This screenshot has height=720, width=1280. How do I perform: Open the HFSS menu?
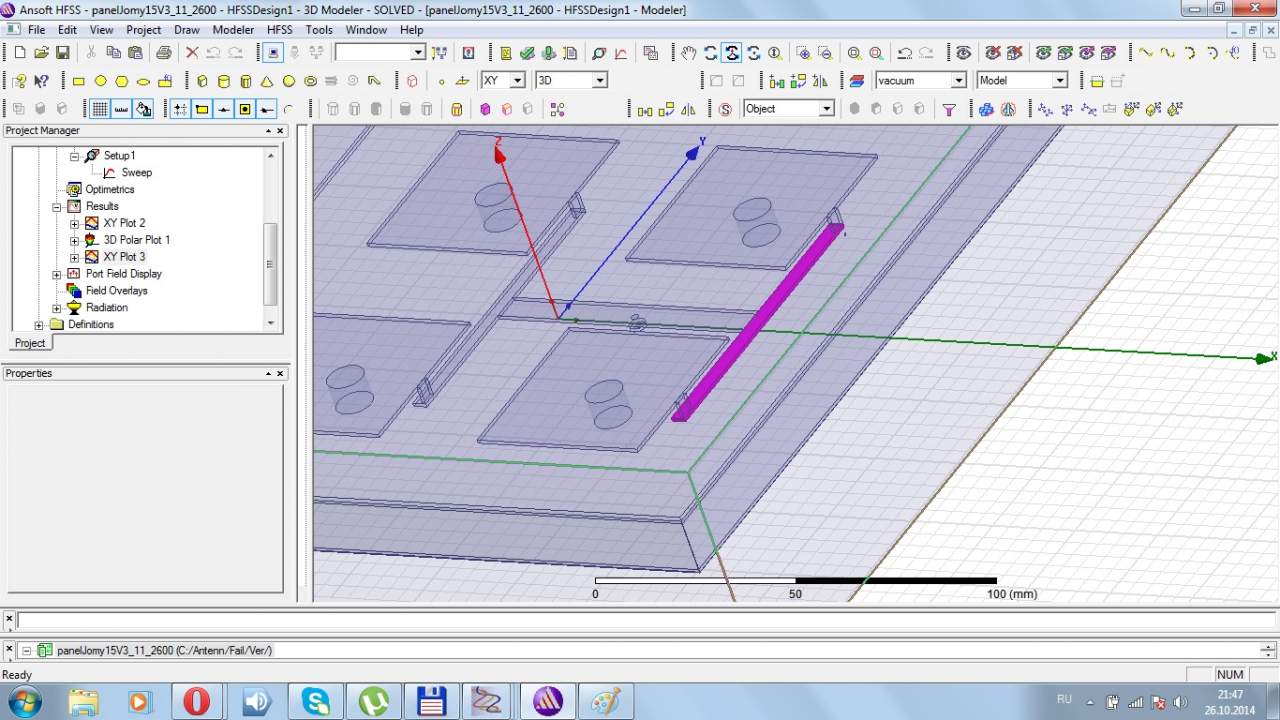[279, 30]
